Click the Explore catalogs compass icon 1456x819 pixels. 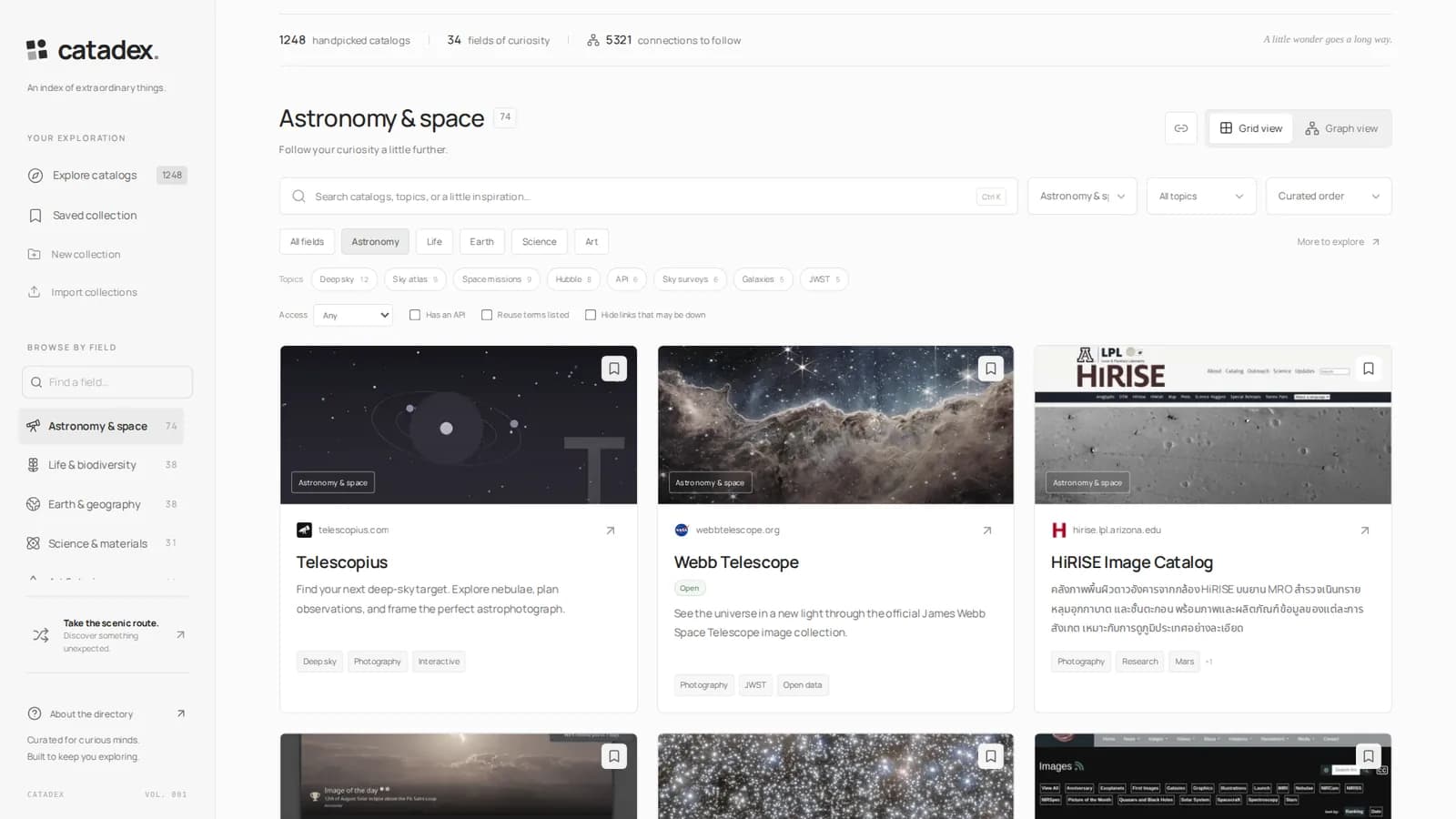35,176
